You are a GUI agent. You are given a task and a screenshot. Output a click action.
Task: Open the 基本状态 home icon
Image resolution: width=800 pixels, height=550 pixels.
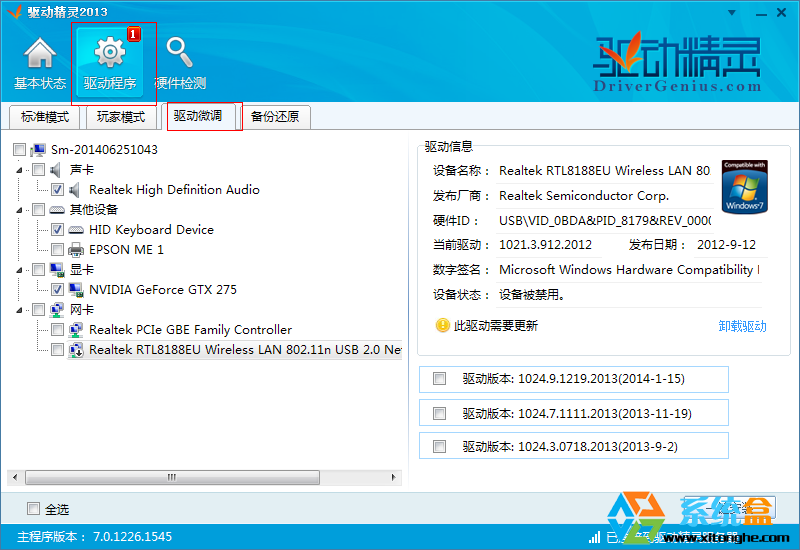click(40, 53)
